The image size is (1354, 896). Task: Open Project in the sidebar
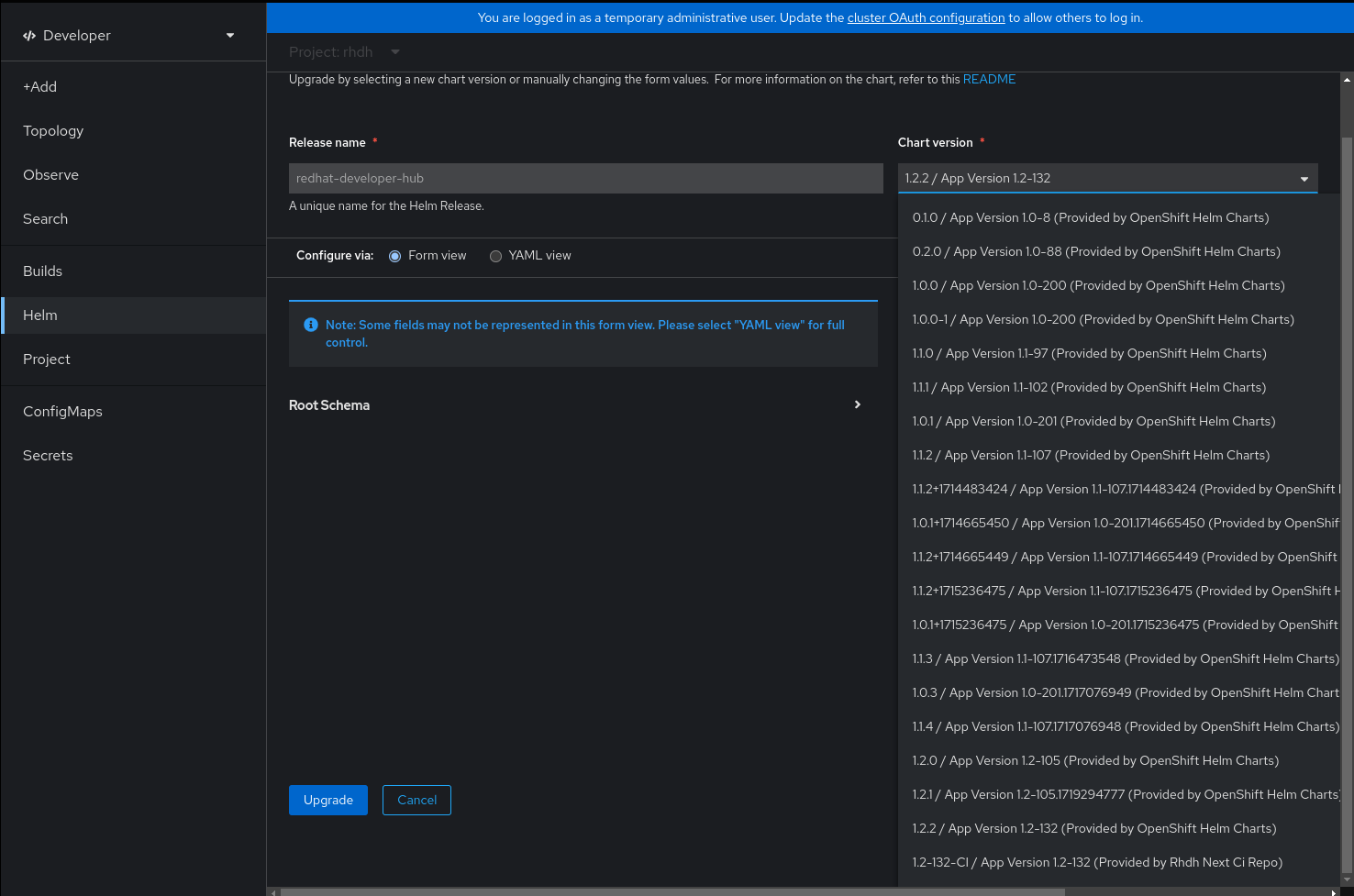(134, 360)
